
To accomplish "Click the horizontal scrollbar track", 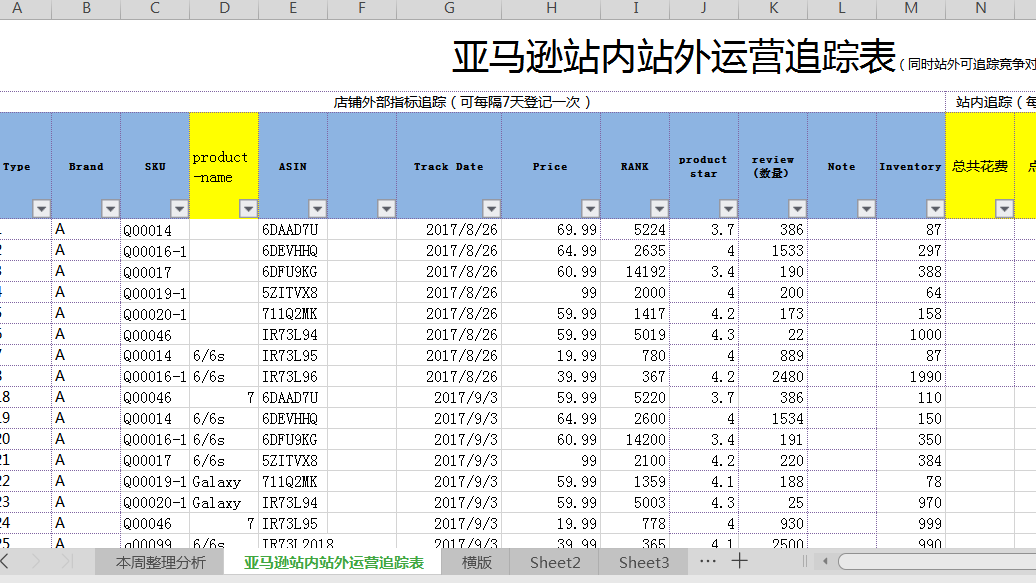I will tap(937, 562).
